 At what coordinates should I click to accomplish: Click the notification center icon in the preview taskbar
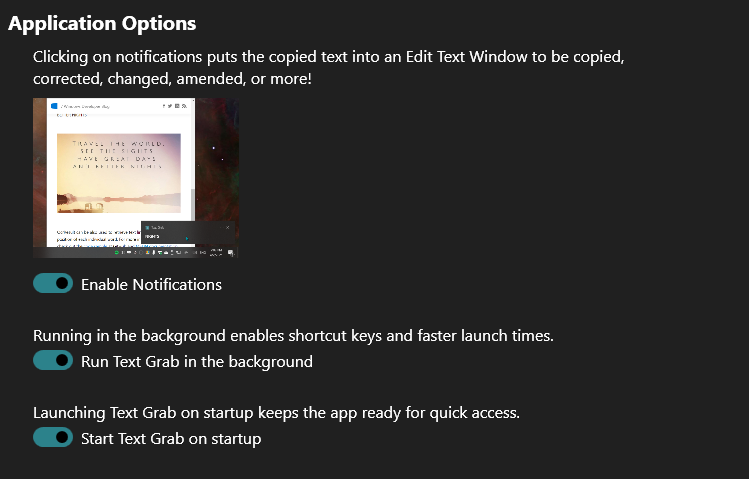(231, 253)
